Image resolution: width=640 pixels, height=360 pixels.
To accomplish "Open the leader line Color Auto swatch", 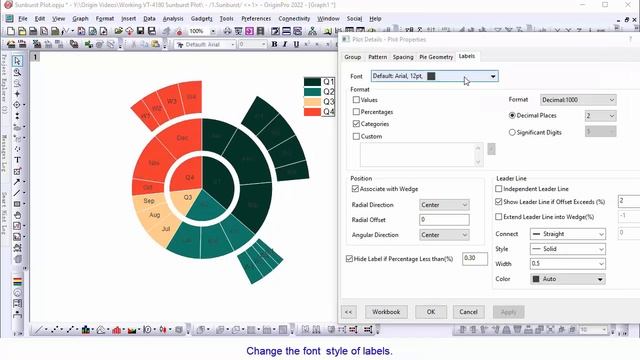I will (568, 279).
